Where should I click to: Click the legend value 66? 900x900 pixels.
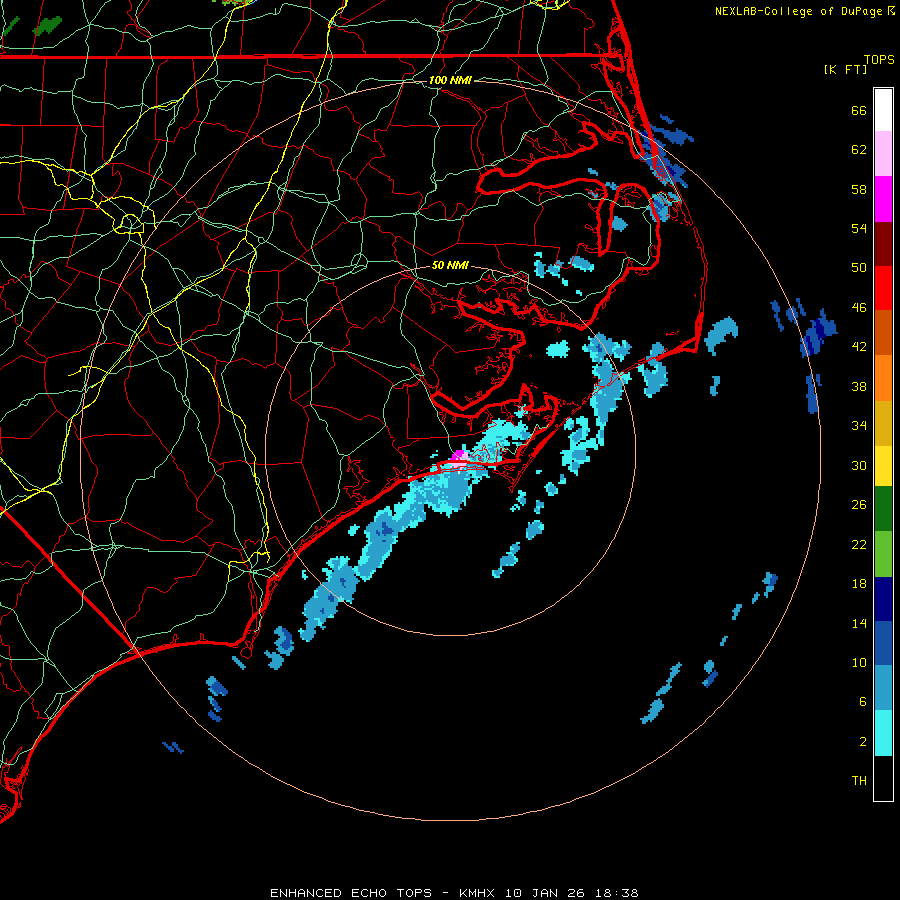pos(859,110)
